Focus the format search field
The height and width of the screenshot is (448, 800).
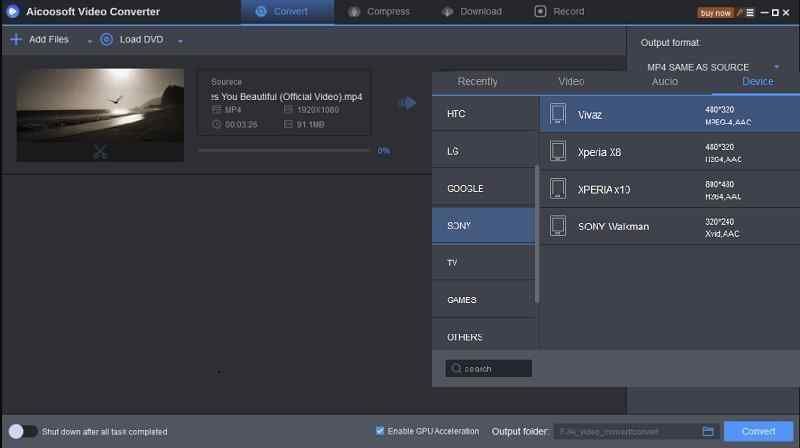(x=488, y=368)
